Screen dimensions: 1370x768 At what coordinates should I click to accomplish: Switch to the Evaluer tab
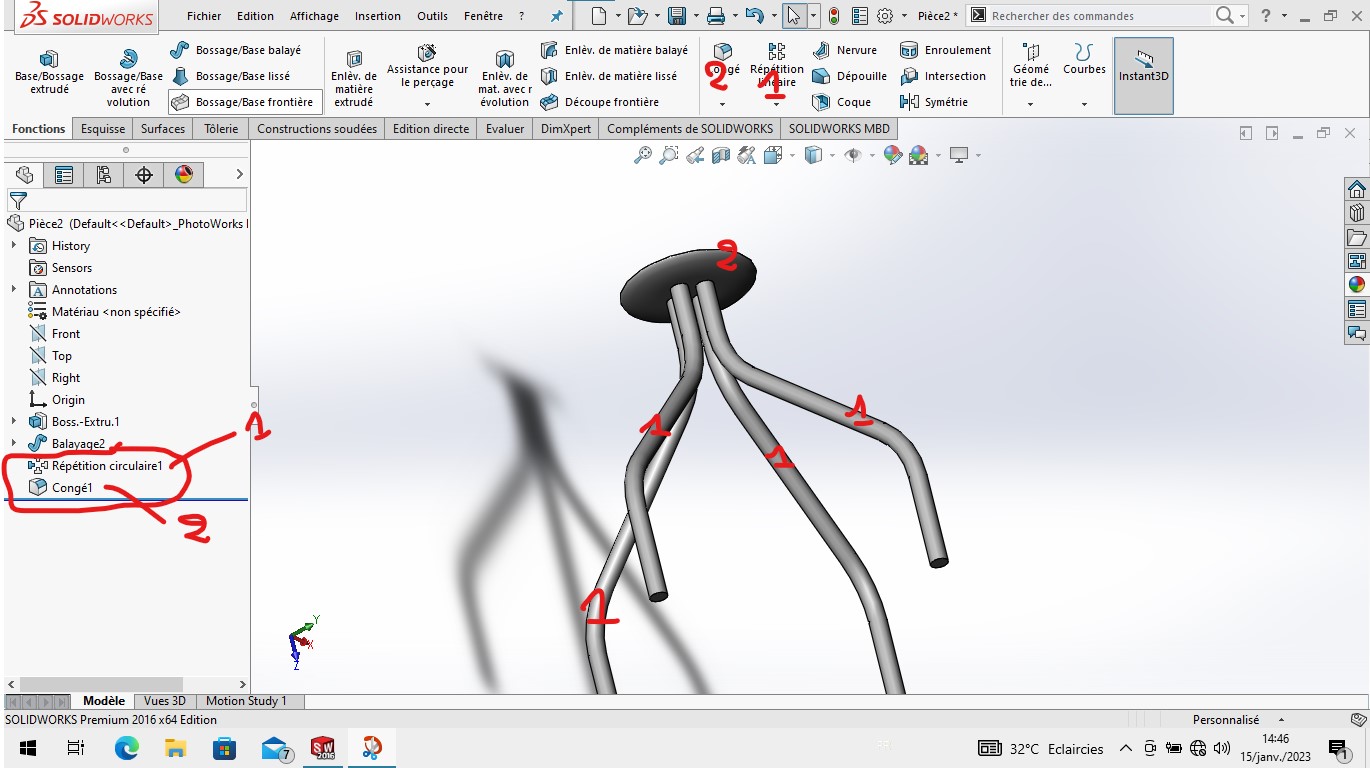click(505, 129)
